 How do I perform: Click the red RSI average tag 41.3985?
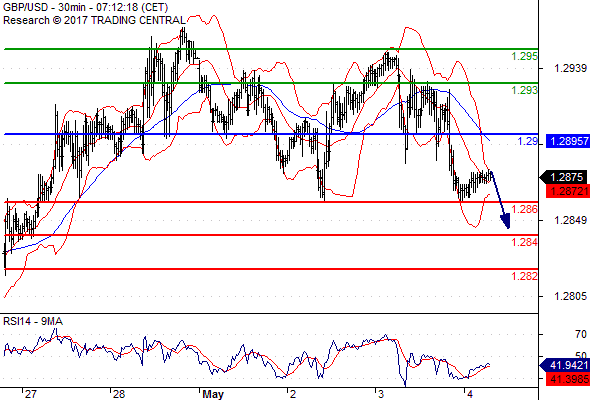(x=567, y=379)
